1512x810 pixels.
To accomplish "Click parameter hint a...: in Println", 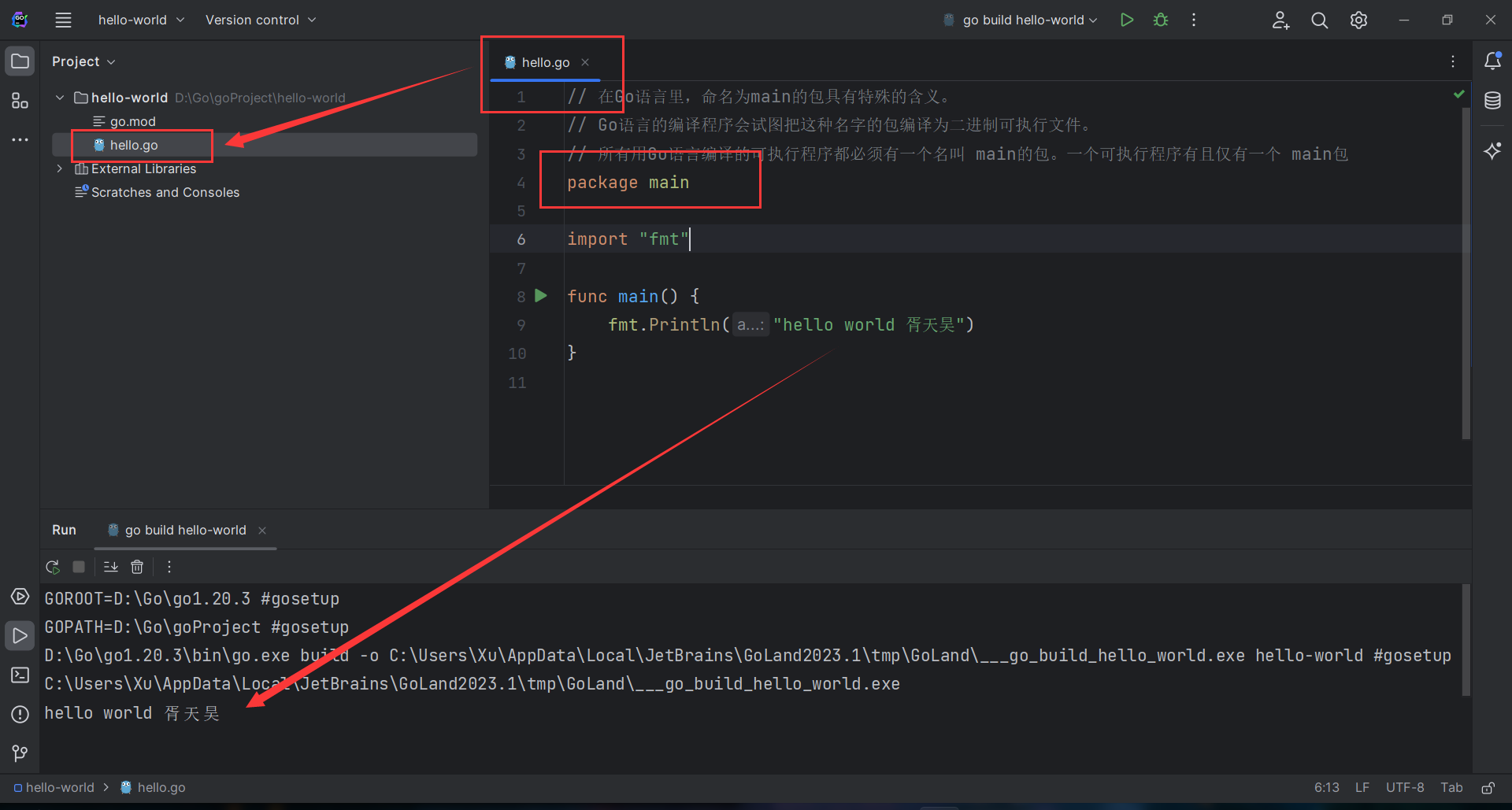I will click(x=750, y=325).
